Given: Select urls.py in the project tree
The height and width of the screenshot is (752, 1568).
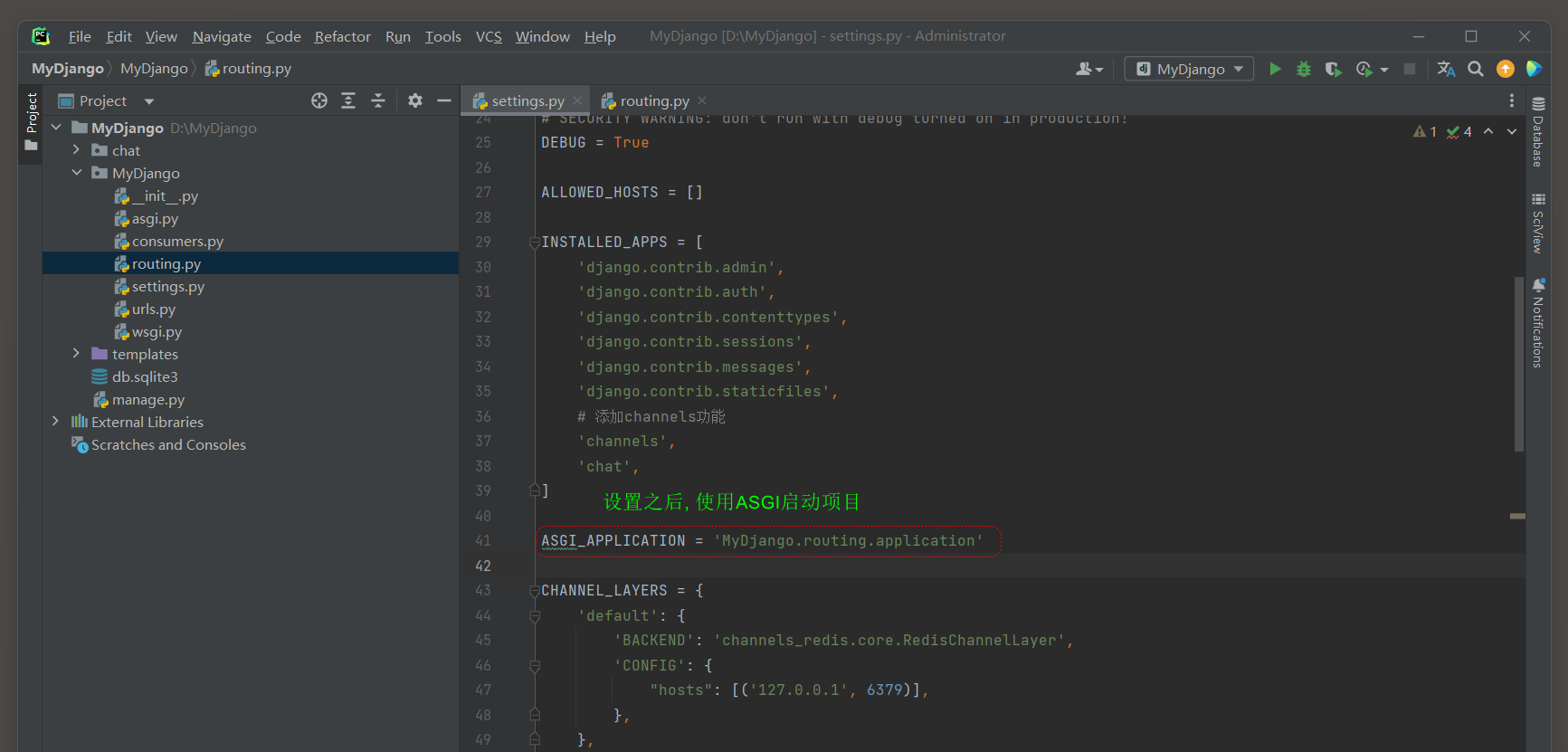Looking at the screenshot, I should tap(153, 309).
